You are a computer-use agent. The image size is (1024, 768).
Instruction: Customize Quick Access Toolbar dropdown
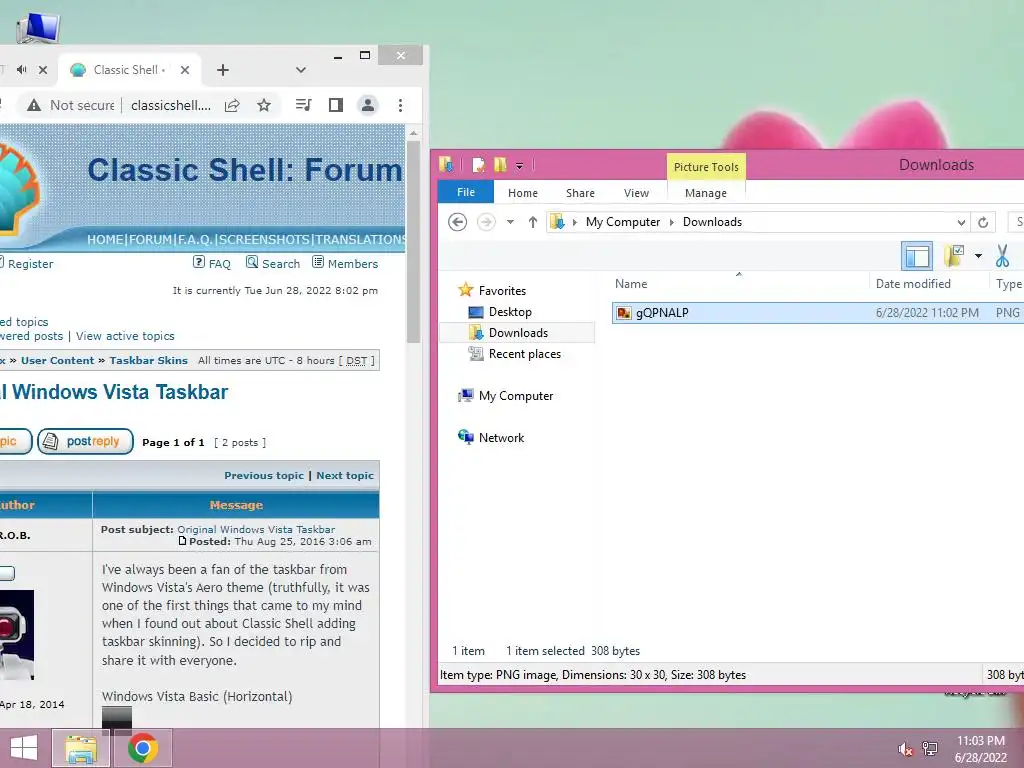click(520, 167)
